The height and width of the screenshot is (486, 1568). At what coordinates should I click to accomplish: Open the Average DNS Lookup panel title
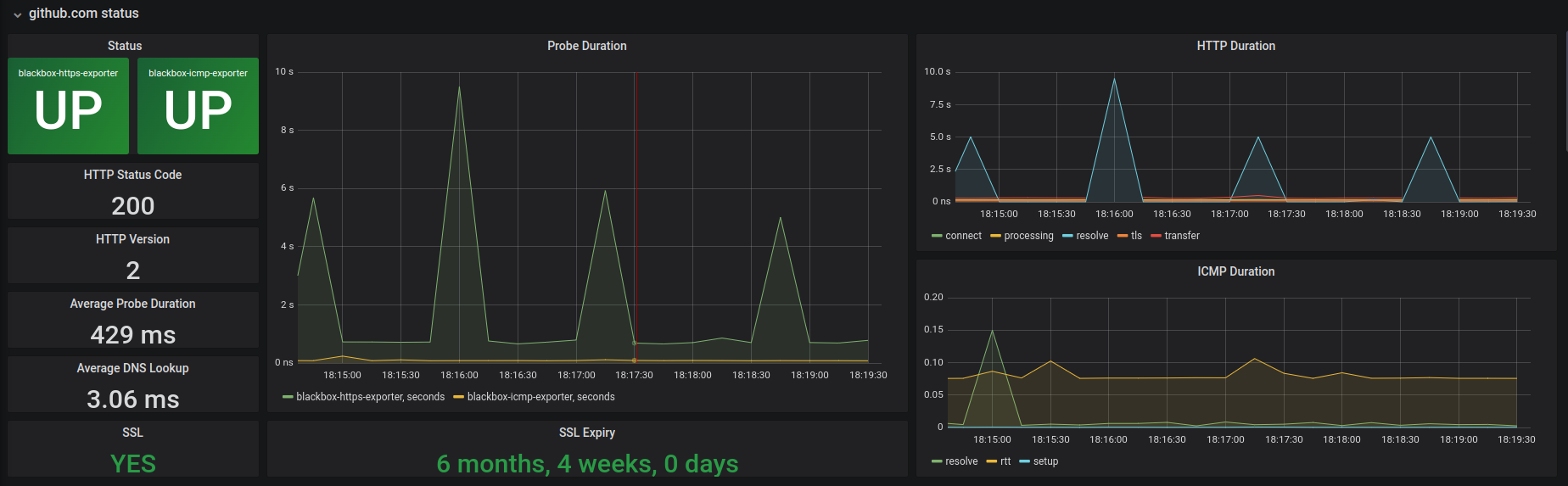pyautogui.click(x=132, y=368)
